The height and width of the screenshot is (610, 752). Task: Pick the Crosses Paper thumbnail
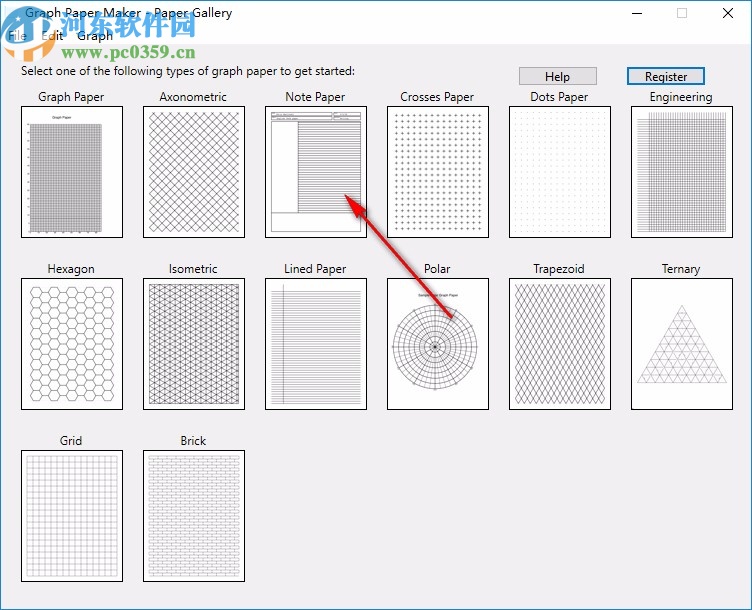(438, 172)
